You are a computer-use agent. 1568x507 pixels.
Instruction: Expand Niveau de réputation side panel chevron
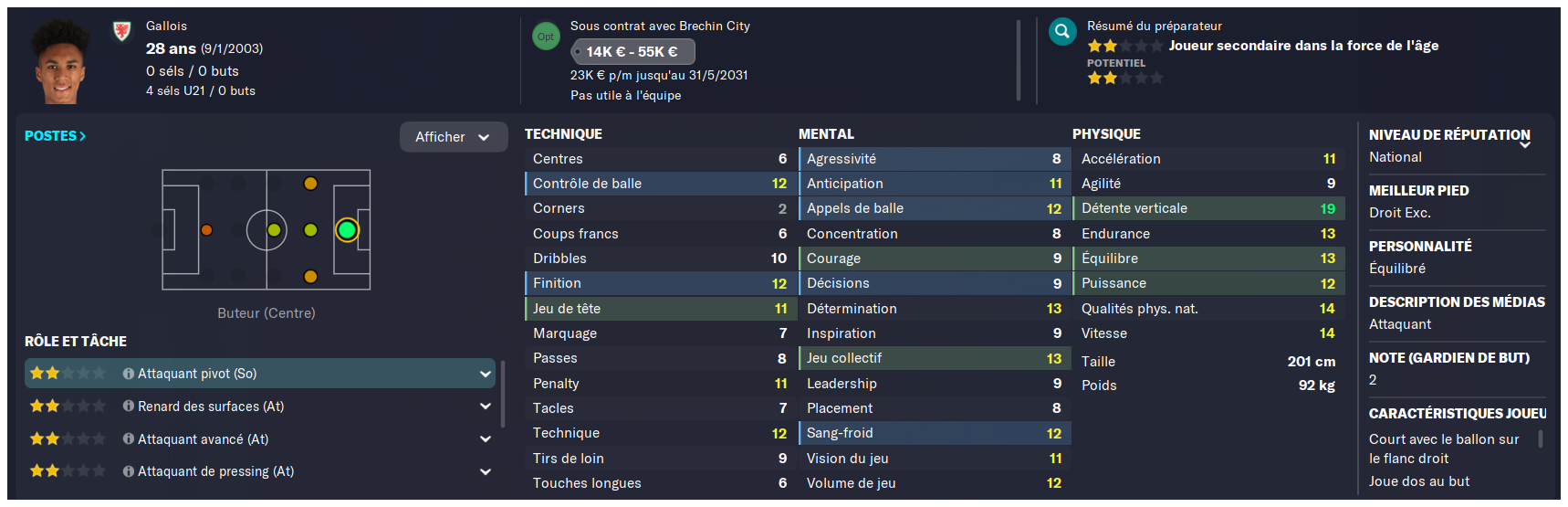click(x=1525, y=144)
